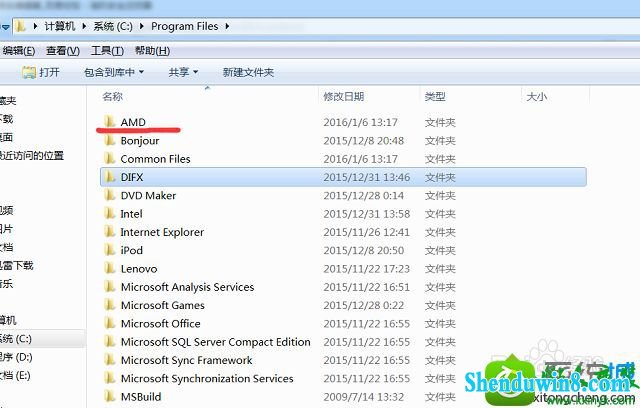Select the MSBuild folder name
The height and width of the screenshot is (408, 640).
tap(141, 397)
